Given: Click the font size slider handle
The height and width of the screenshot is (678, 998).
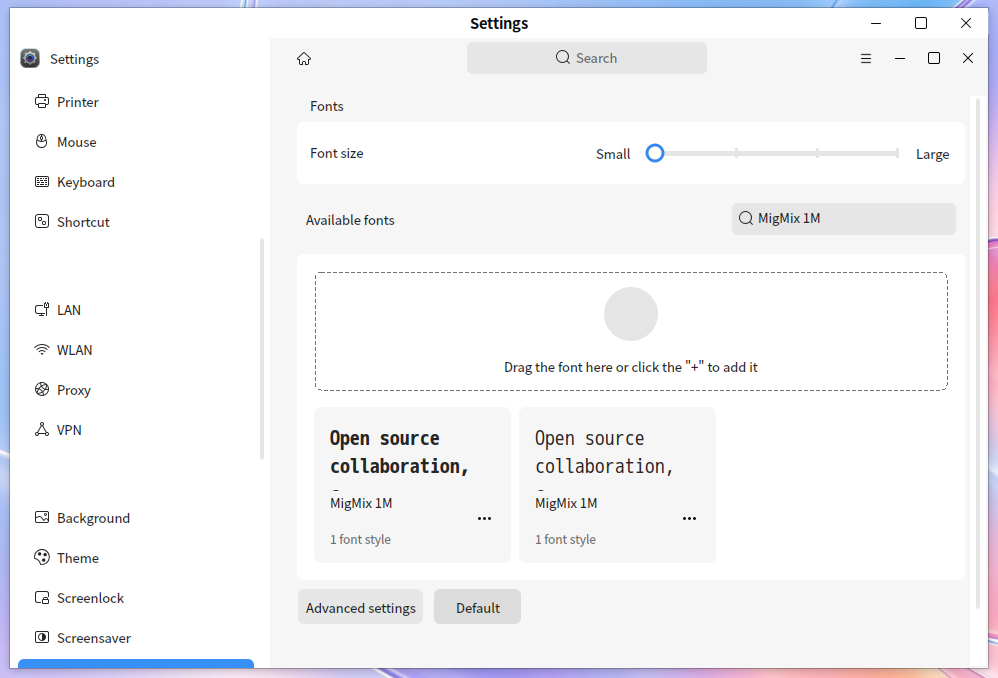Looking at the screenshot, I should tap(655, 153).
